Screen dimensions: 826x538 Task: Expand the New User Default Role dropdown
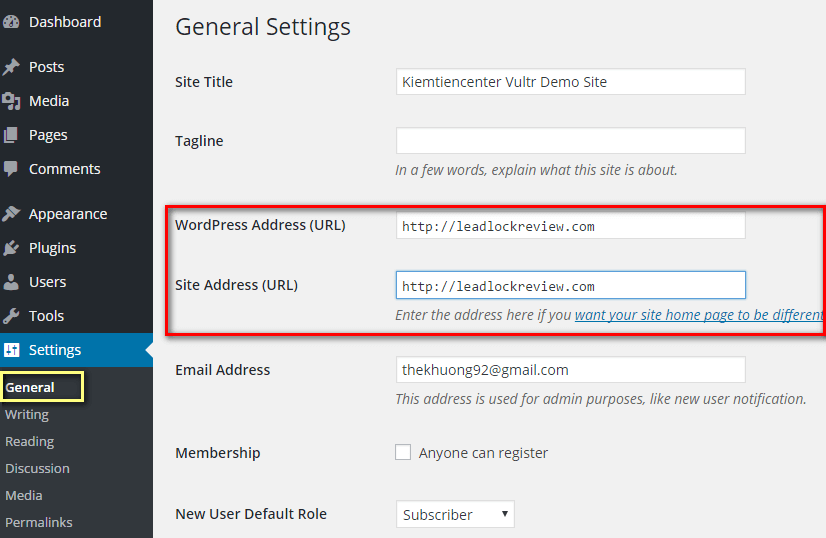click(455, 514)
